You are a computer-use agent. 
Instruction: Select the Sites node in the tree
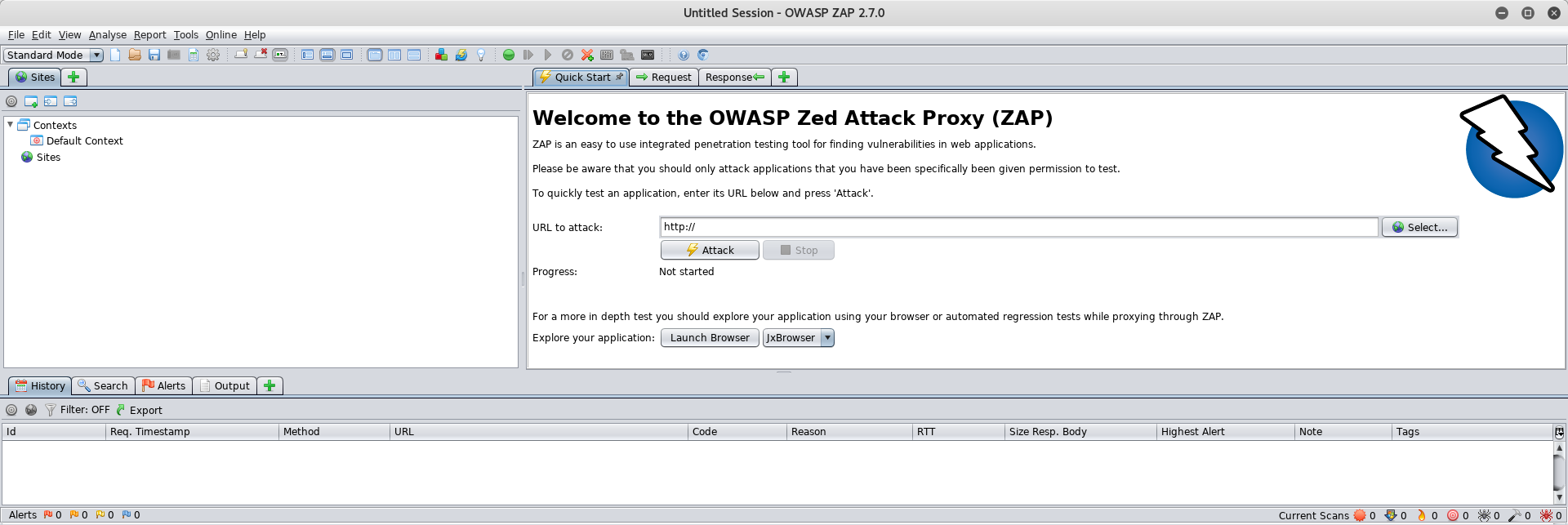(x=41, y=157)
